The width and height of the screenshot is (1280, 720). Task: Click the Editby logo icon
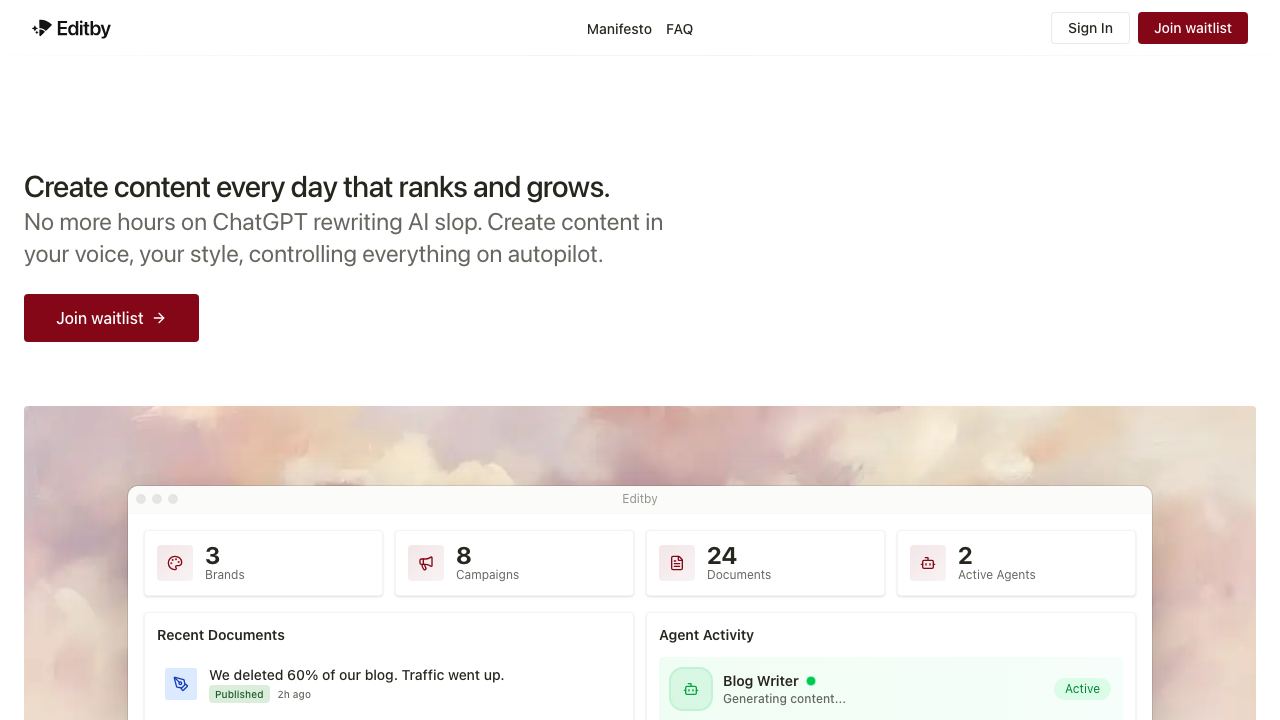(42, 28)
